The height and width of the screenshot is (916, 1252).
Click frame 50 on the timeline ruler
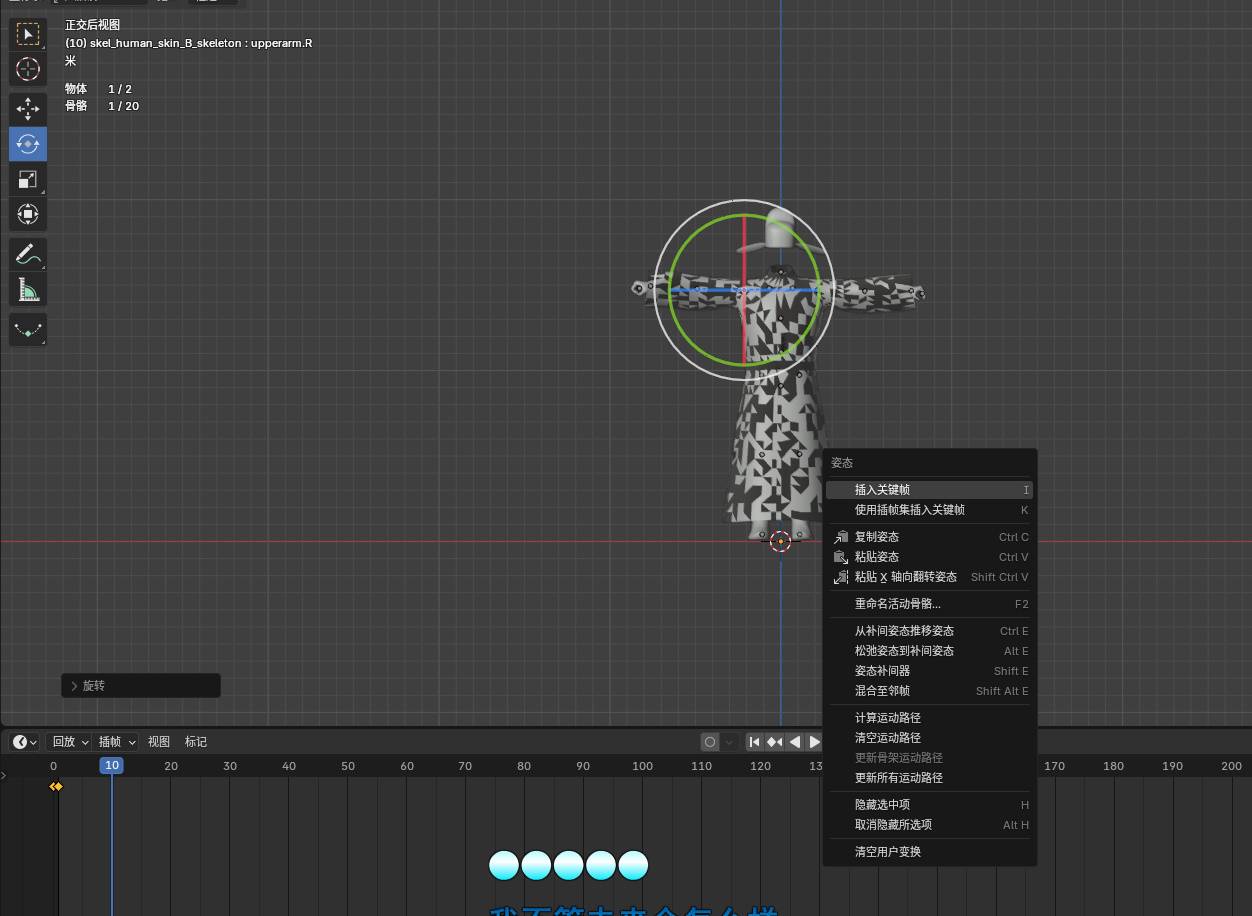click(348, 766)
